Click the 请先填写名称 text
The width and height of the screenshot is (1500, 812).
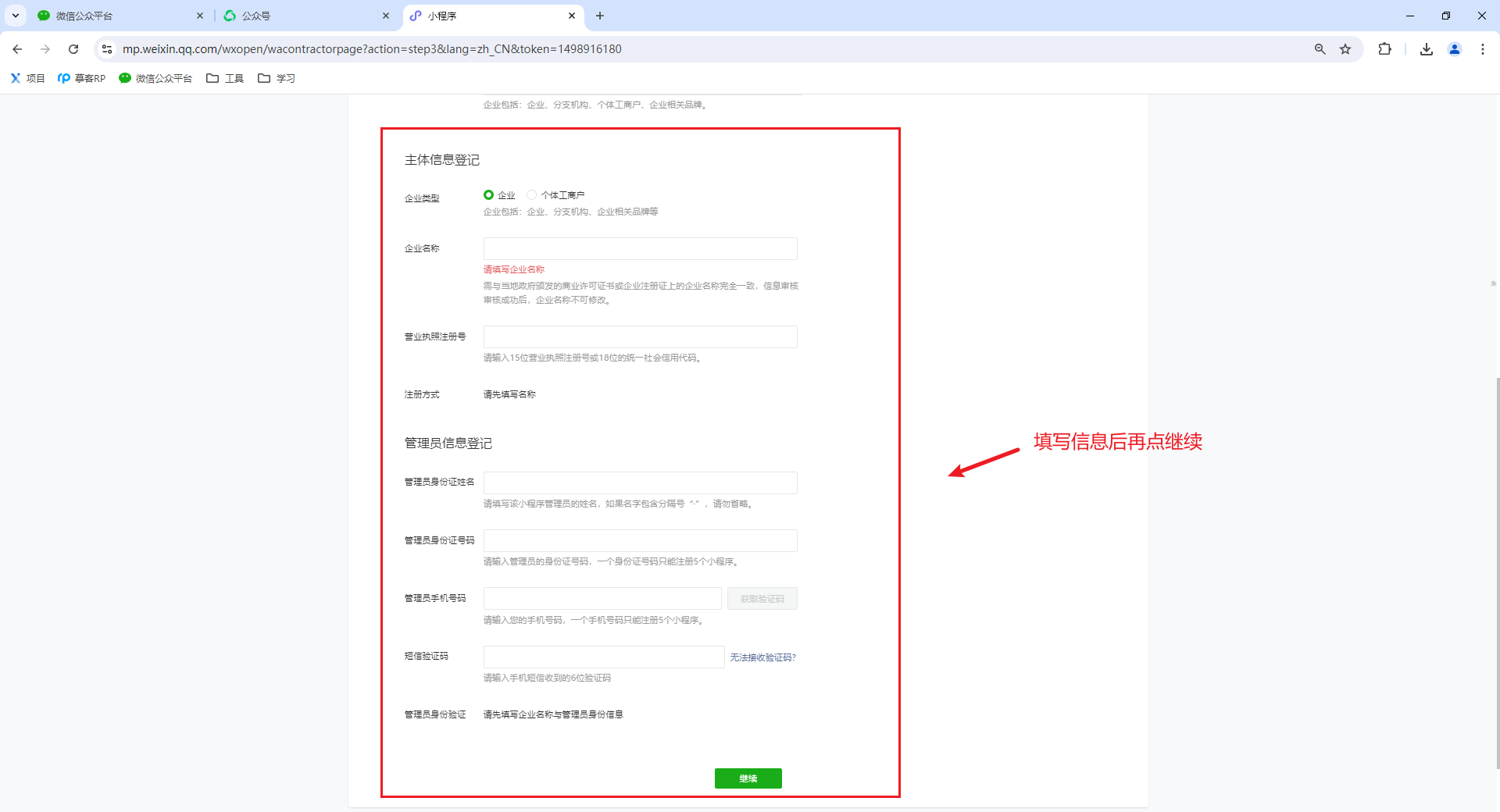[x=509, y=394]
